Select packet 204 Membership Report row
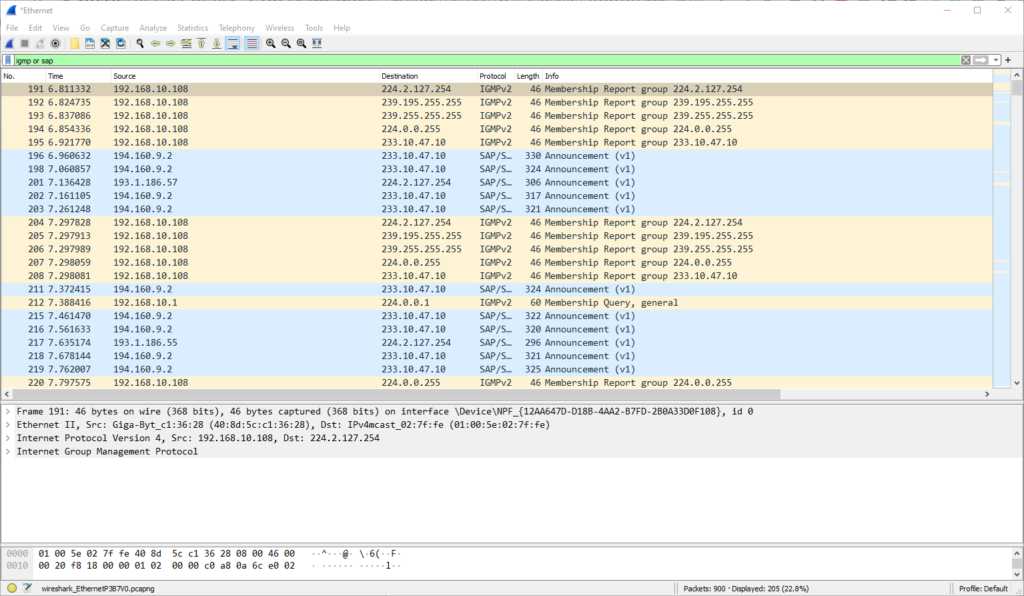 (x=497, y=222)
